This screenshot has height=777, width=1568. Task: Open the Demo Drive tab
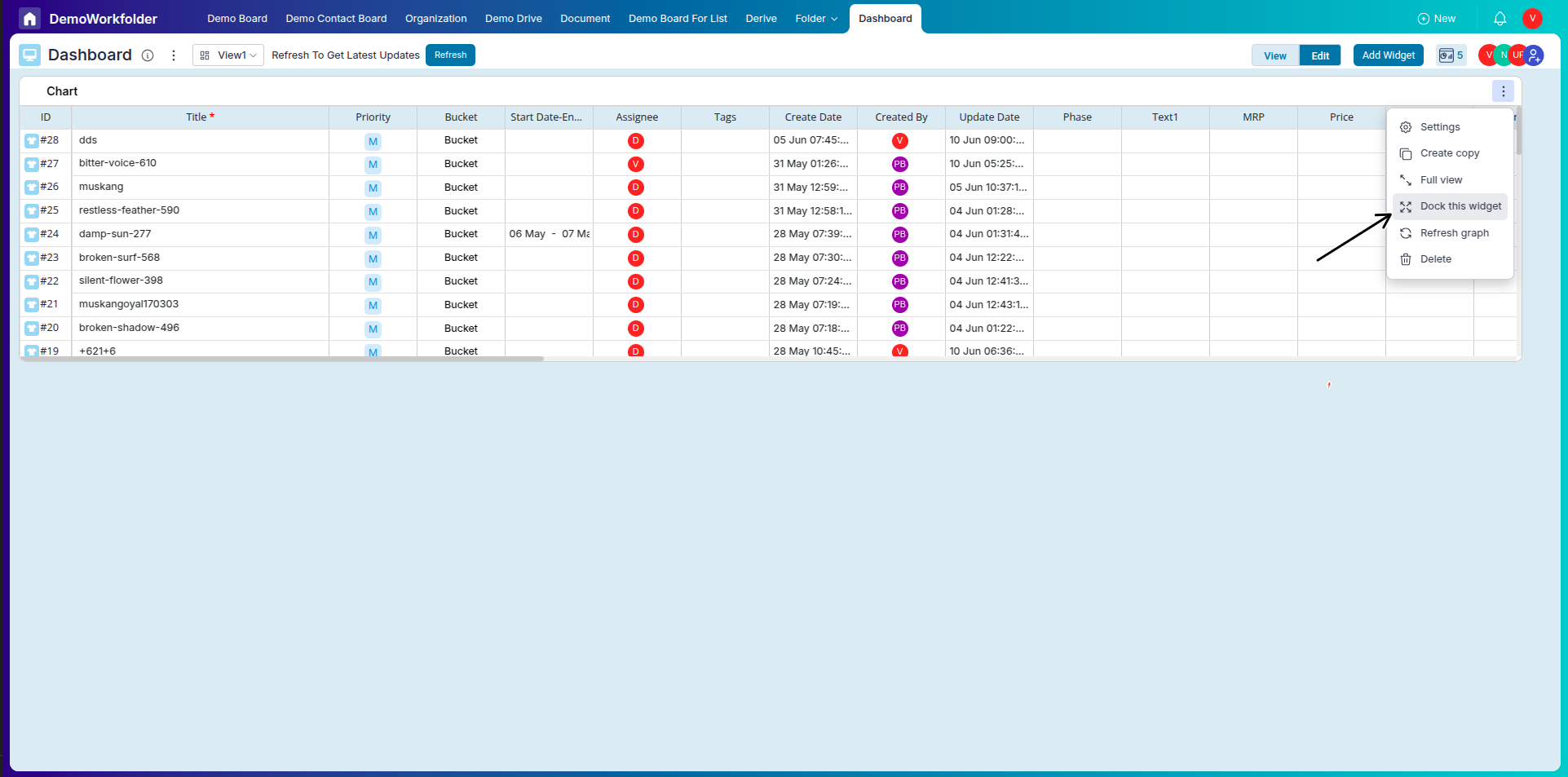coord(514,18)
